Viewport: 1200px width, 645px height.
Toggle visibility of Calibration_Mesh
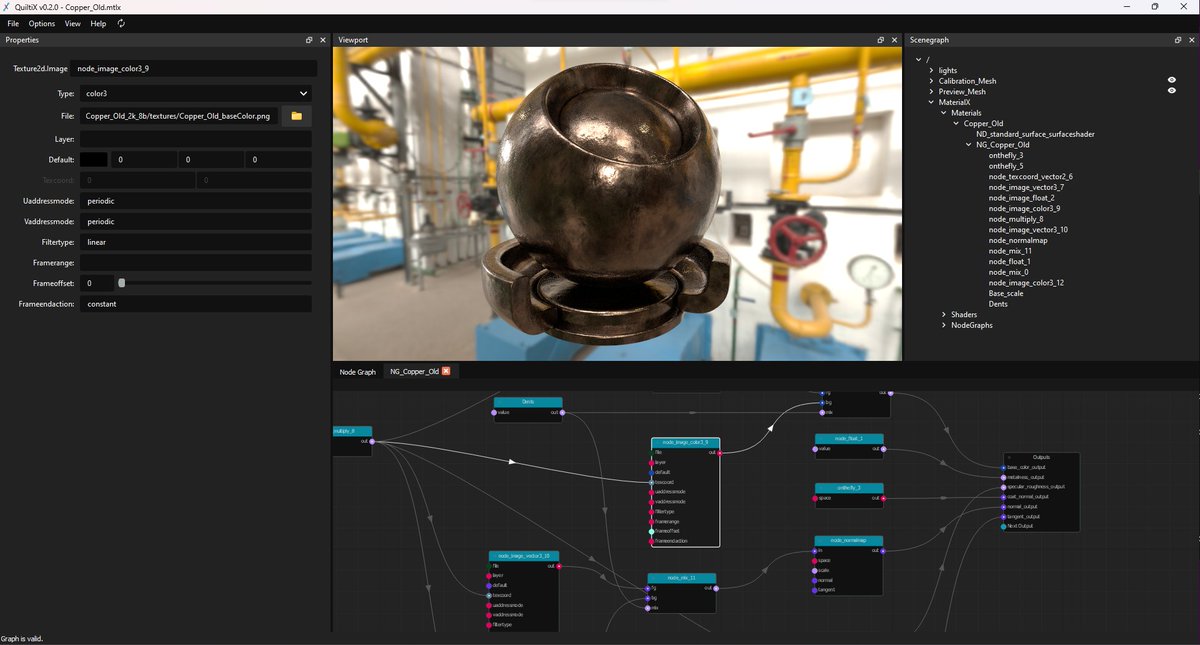click(x=1171, y=80)
